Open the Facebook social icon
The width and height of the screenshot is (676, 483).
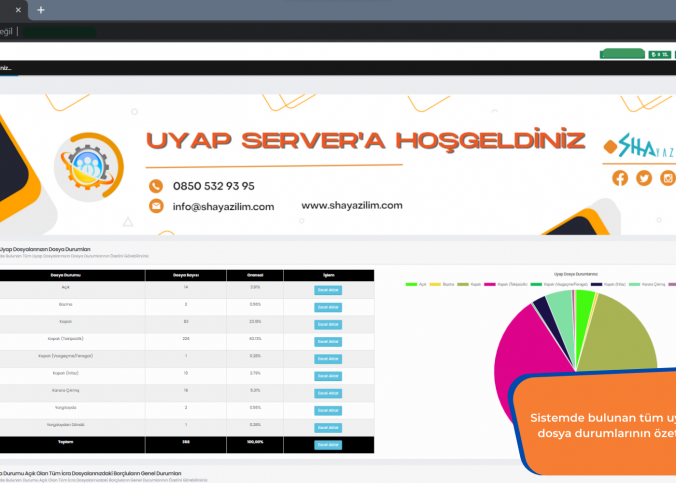[620, 178]
